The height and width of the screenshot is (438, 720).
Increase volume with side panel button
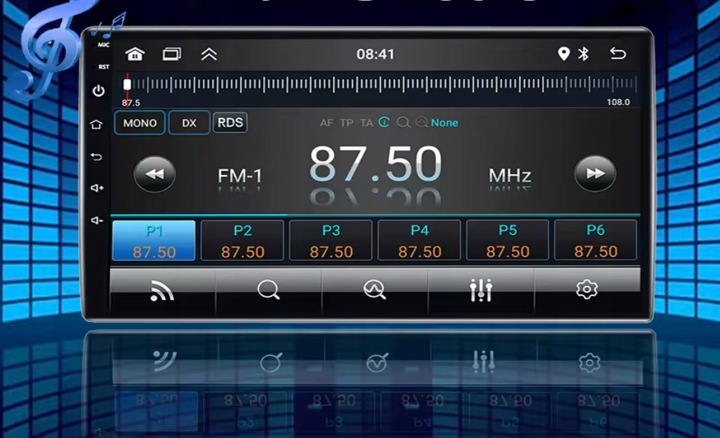coord(97,188)
